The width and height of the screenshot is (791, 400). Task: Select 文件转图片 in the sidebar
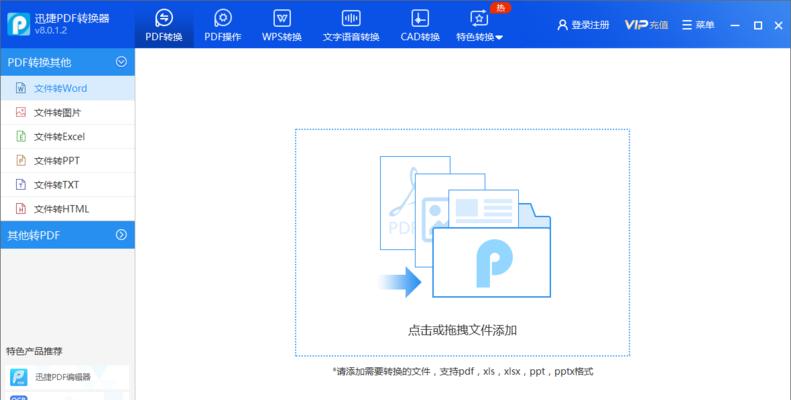pyautogui.click(x=68, y=112)
